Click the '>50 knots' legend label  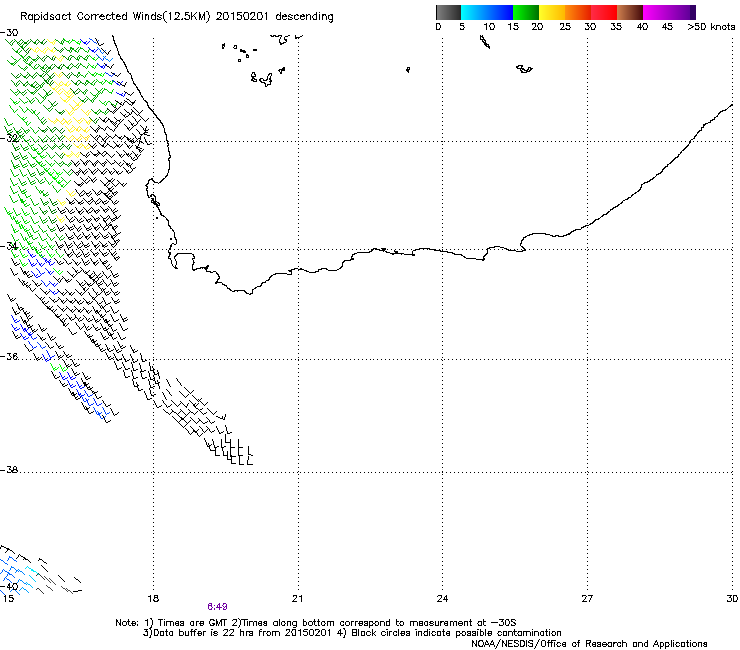click(x=711, y=27)
